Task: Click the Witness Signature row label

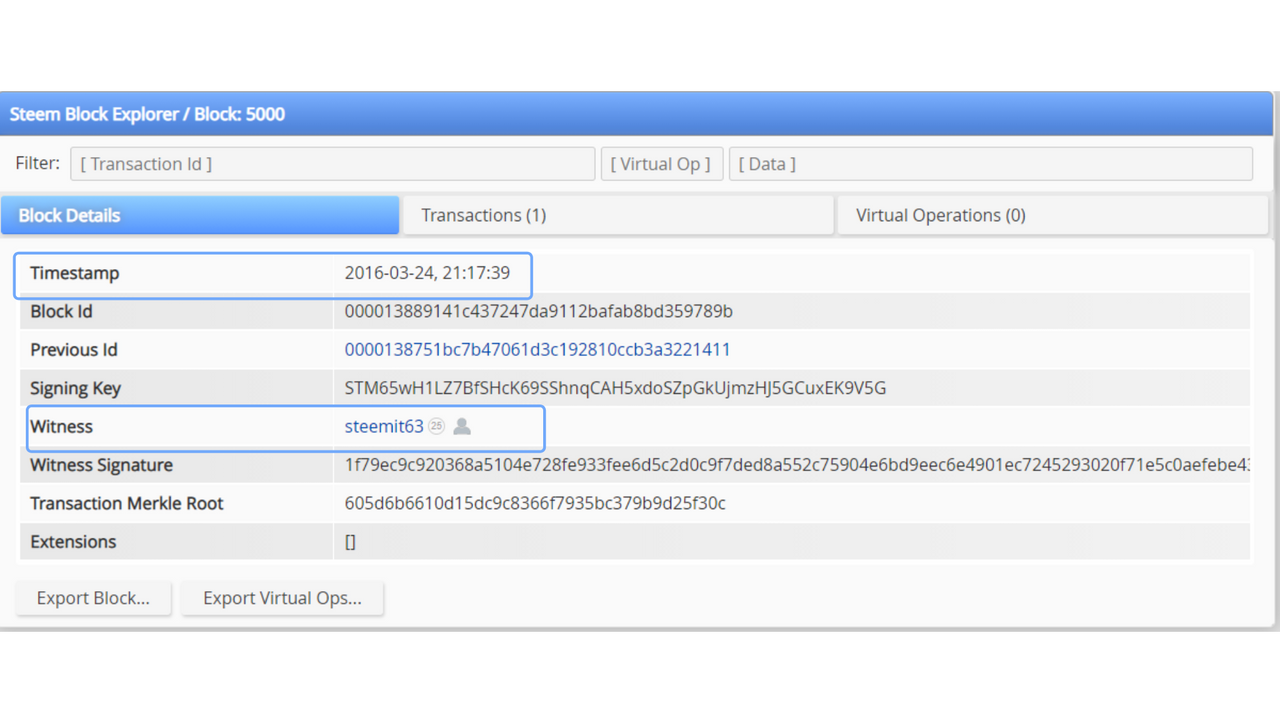Action: 101,465
